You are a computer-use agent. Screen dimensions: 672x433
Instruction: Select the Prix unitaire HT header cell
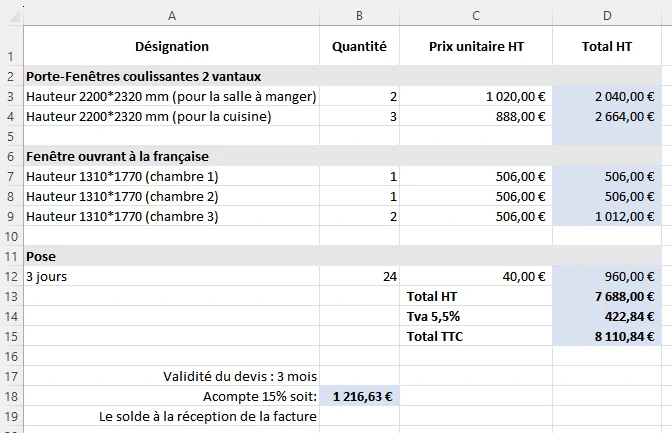(476, 46)
